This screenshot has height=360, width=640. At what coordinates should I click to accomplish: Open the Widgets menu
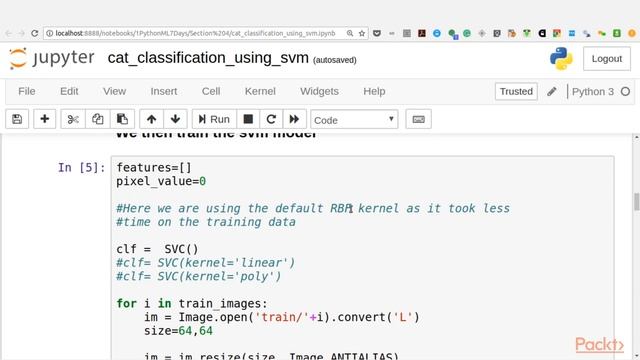tap(319, 91)
